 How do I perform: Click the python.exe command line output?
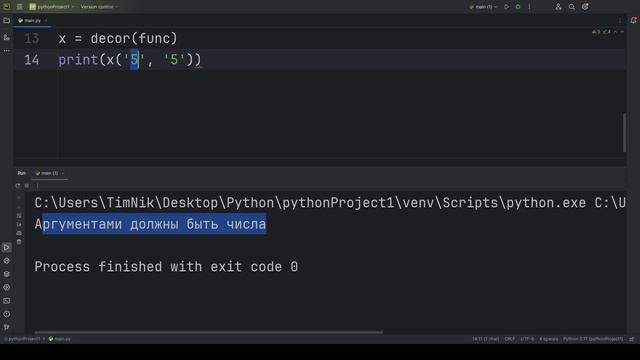[330, 203]
